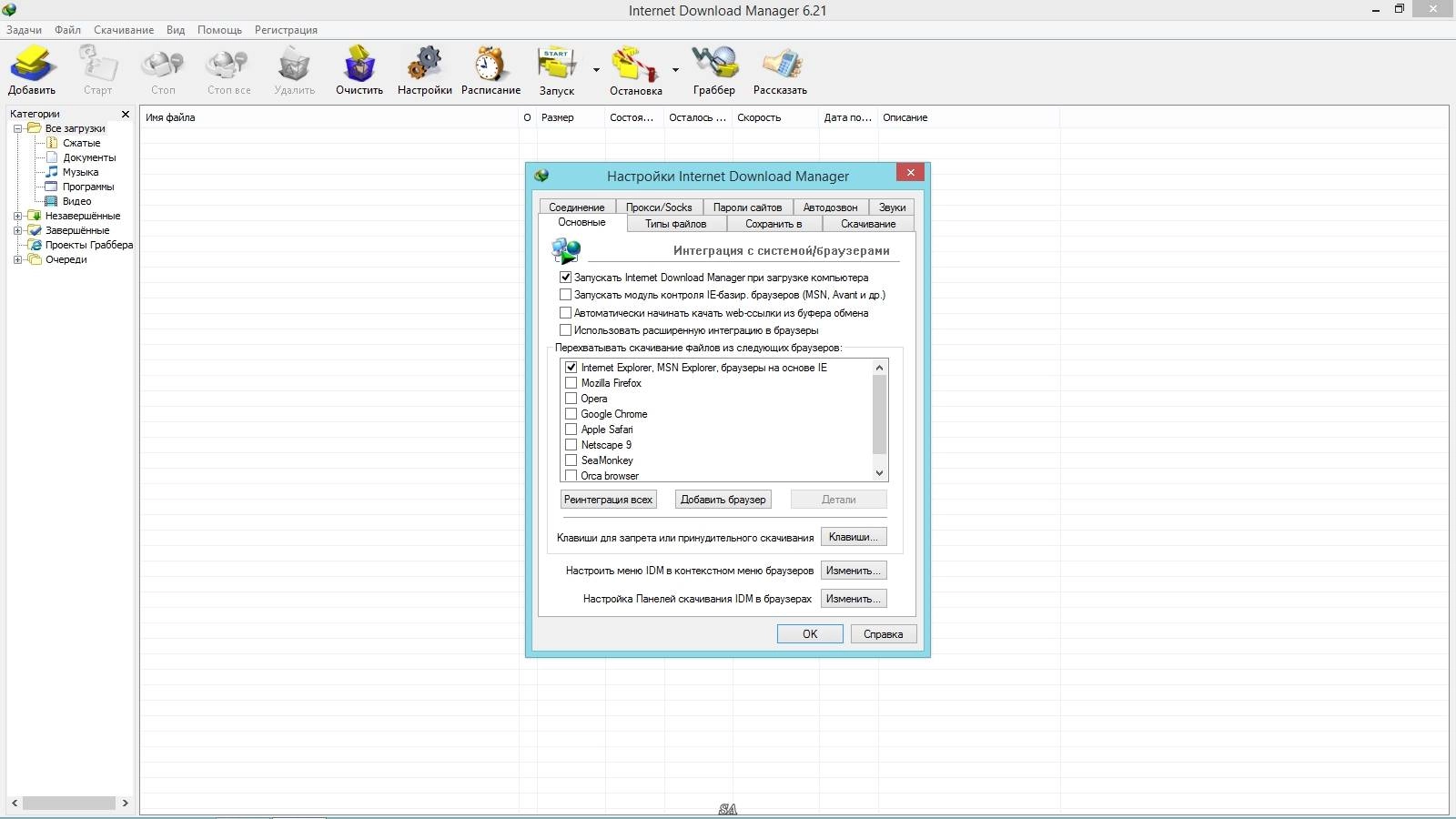Check the Opera browser box
1456x819 pixels.
(571, 399)
